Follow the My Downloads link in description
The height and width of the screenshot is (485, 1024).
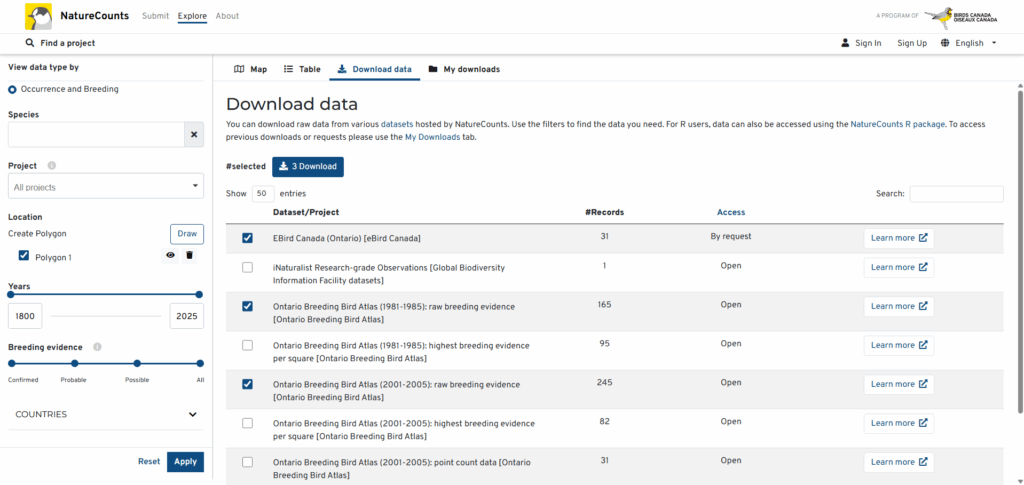pos(432,137)
